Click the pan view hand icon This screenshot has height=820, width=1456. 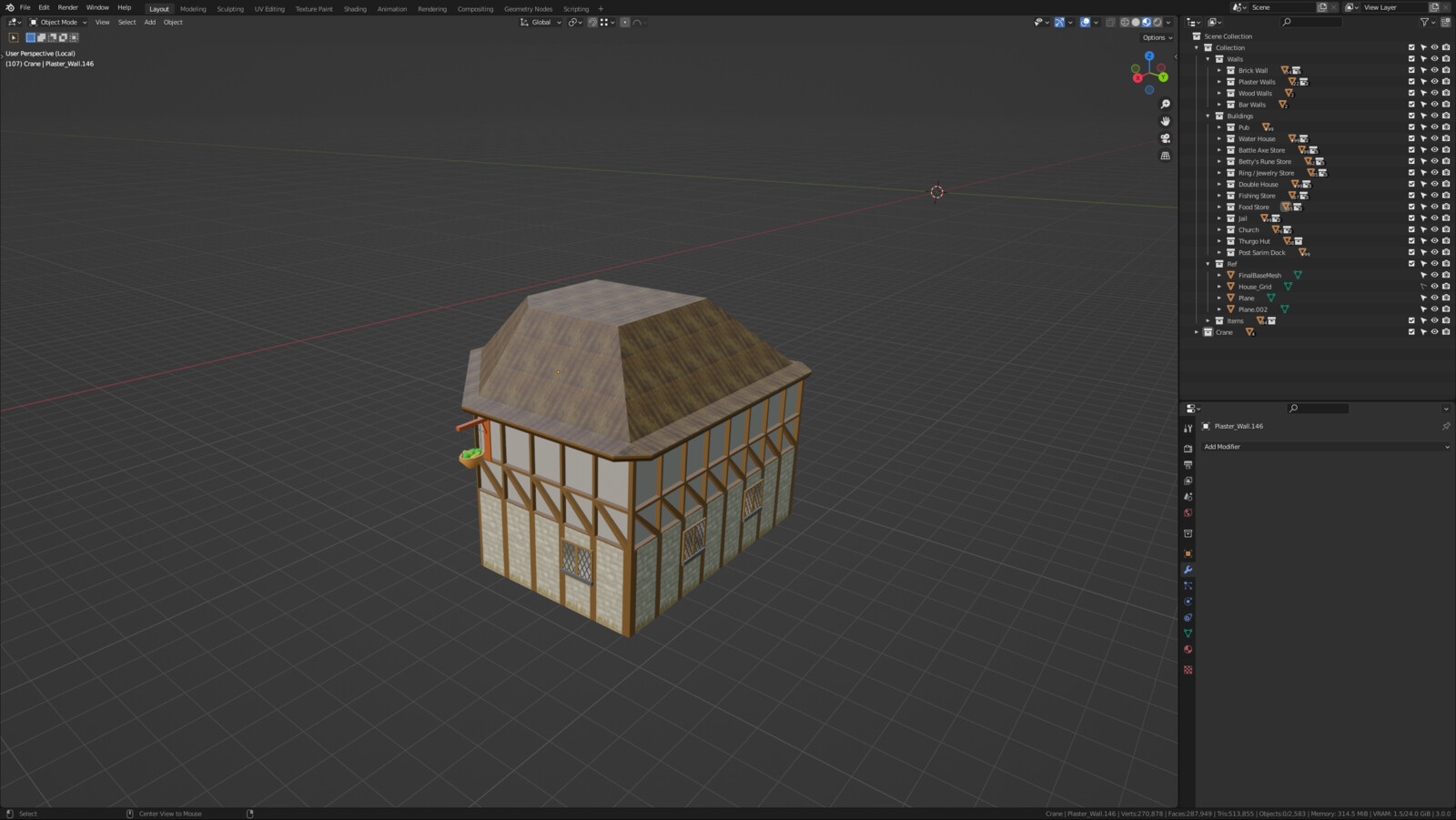[1165, 121]
